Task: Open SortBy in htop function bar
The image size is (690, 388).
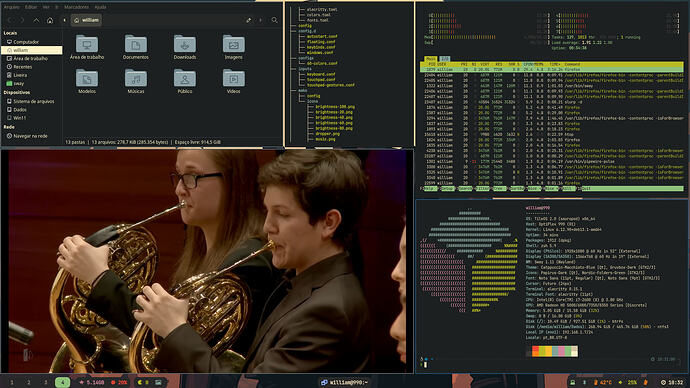Action: point(517,188)
